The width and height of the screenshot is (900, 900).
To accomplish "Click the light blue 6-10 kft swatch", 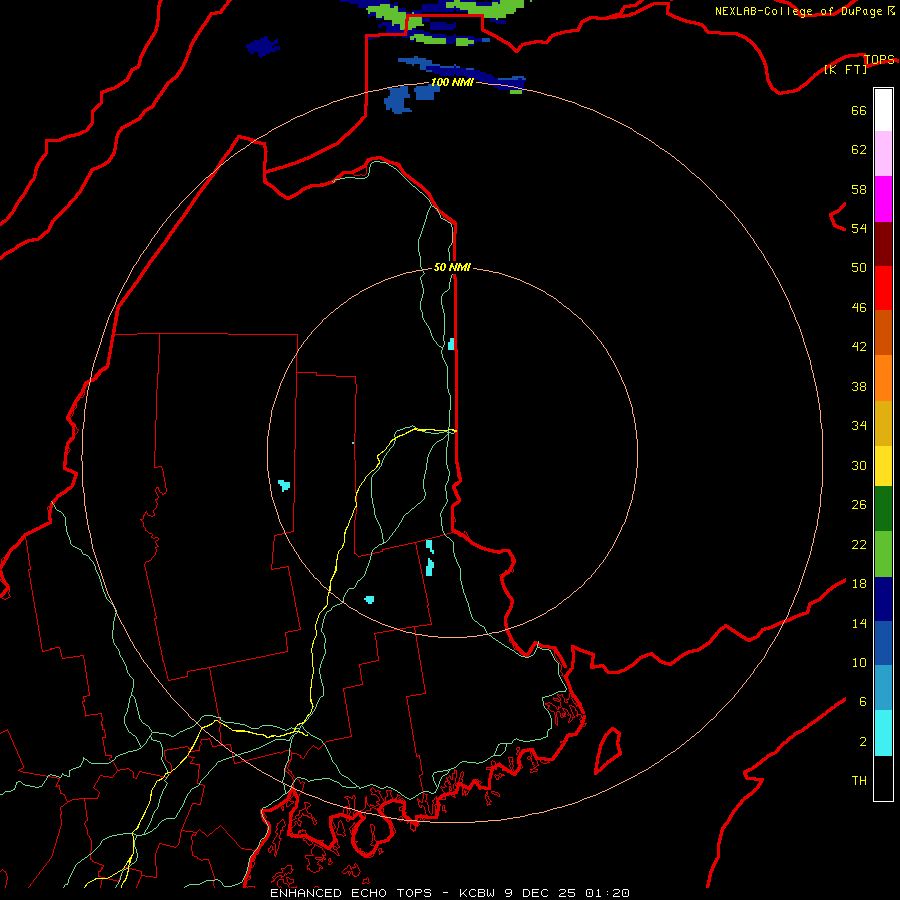I will point(883,688).
